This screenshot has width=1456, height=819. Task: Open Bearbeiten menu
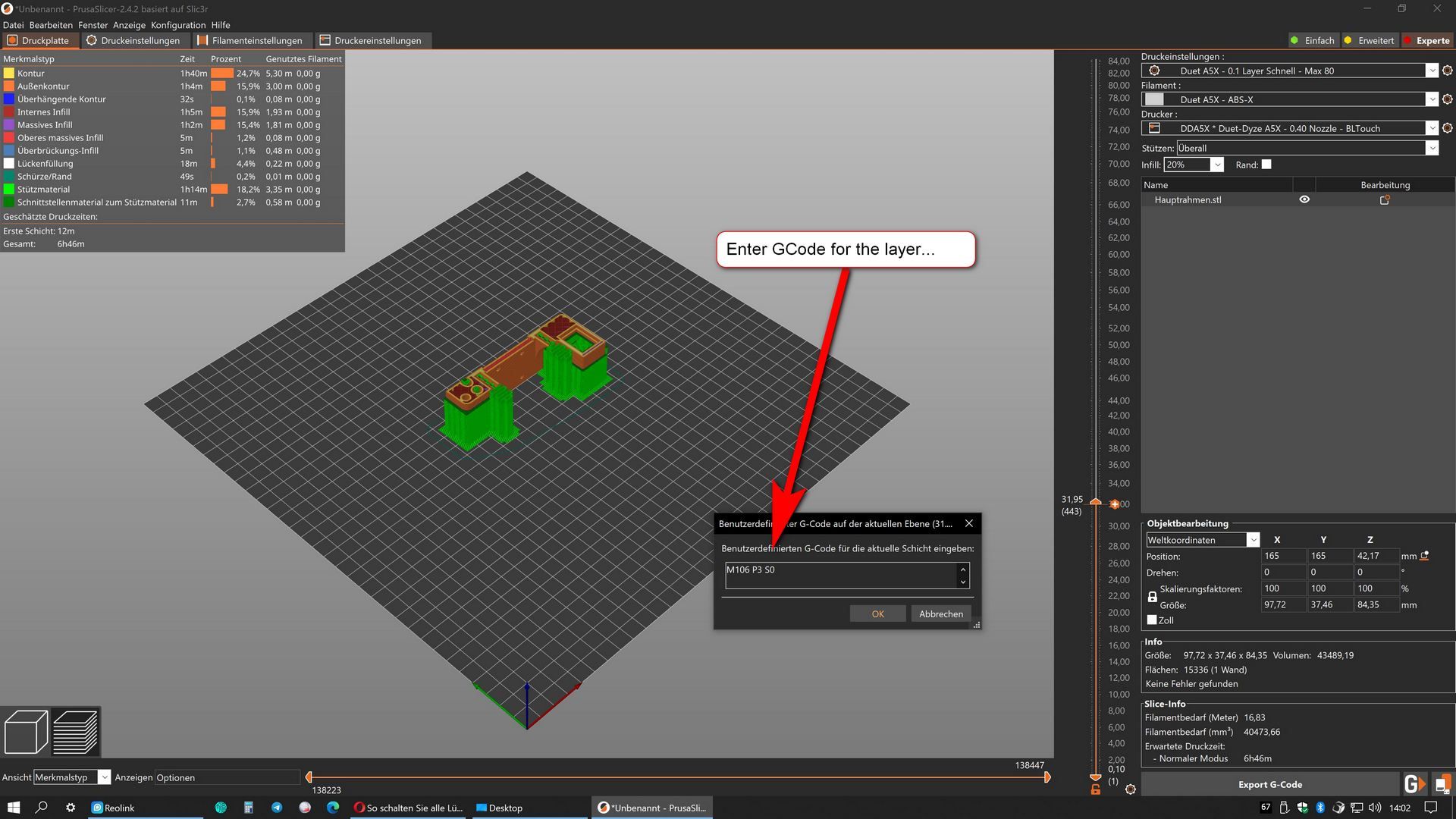(x=51, y=25)
